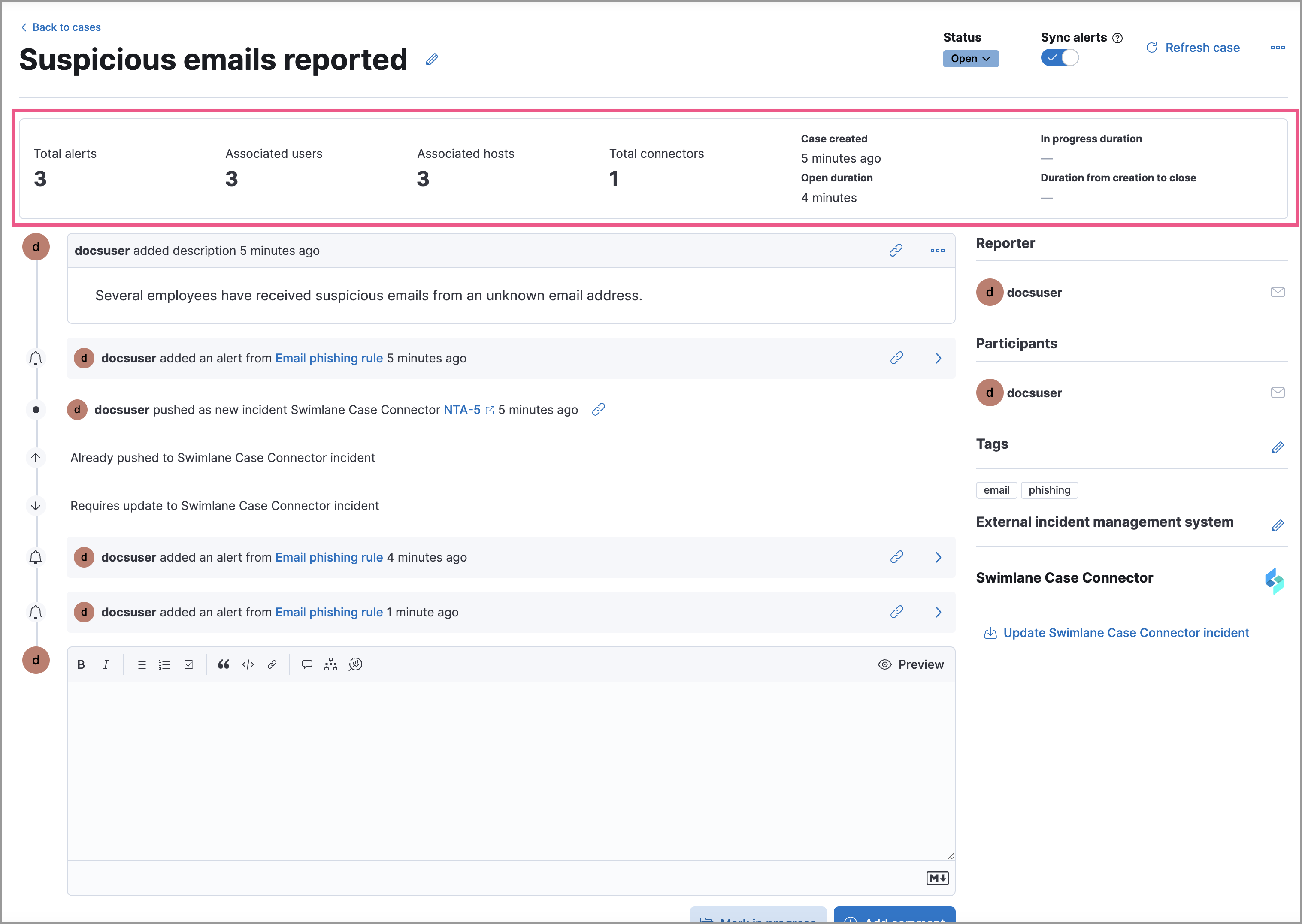Insert a block quote in comment
Image resolution: width=1302 pixels, height=924 pixels.
223,664
